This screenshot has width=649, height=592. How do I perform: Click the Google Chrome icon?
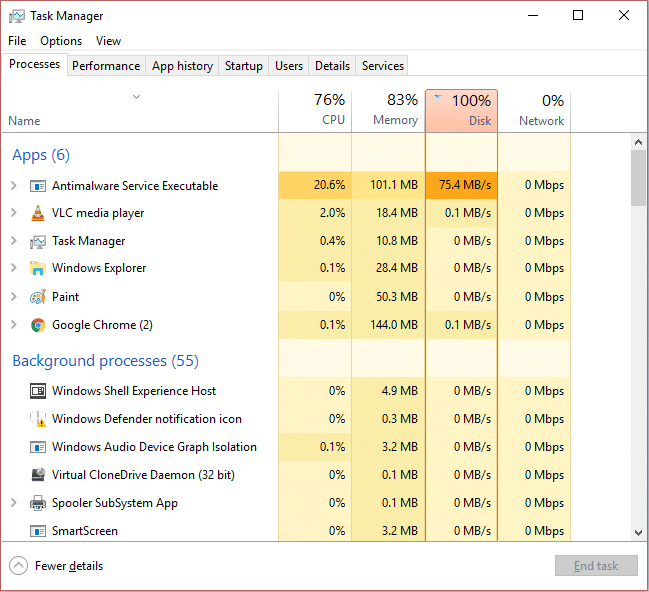38,325
